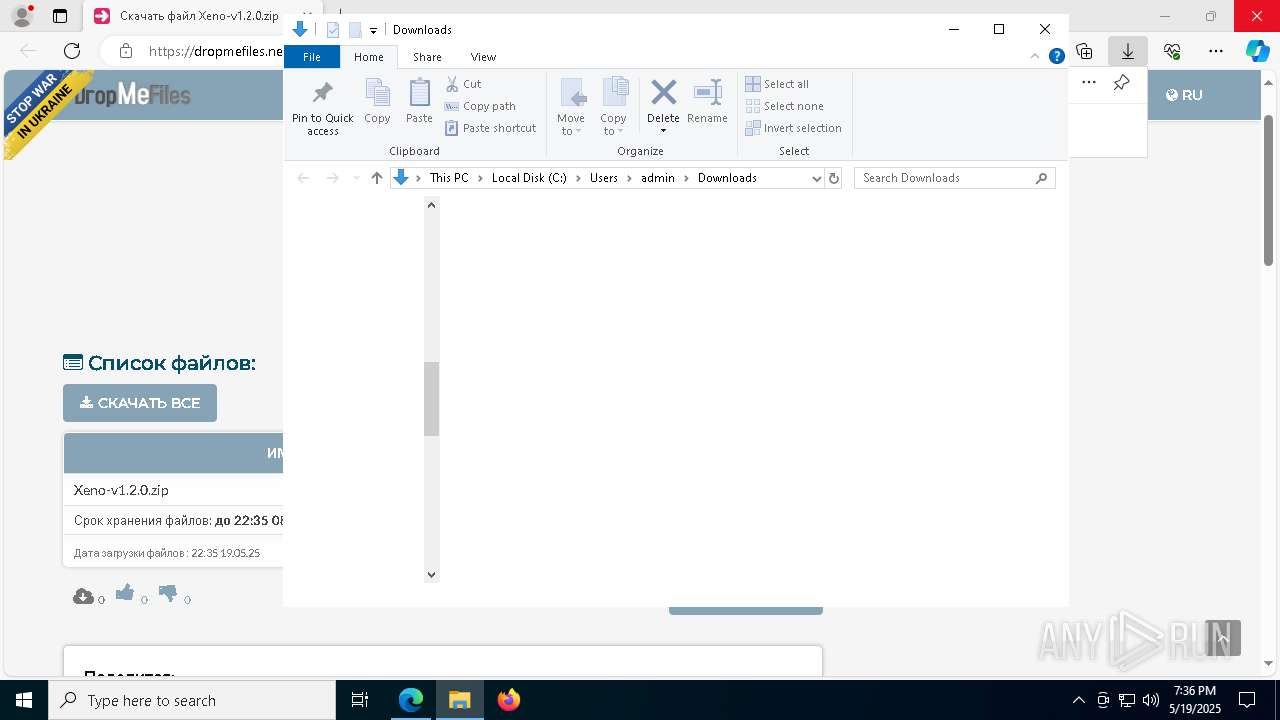Click the thumbs down icon on page
The height and width of the screenshot is (720, 1280).
click(x=168, y=593)
